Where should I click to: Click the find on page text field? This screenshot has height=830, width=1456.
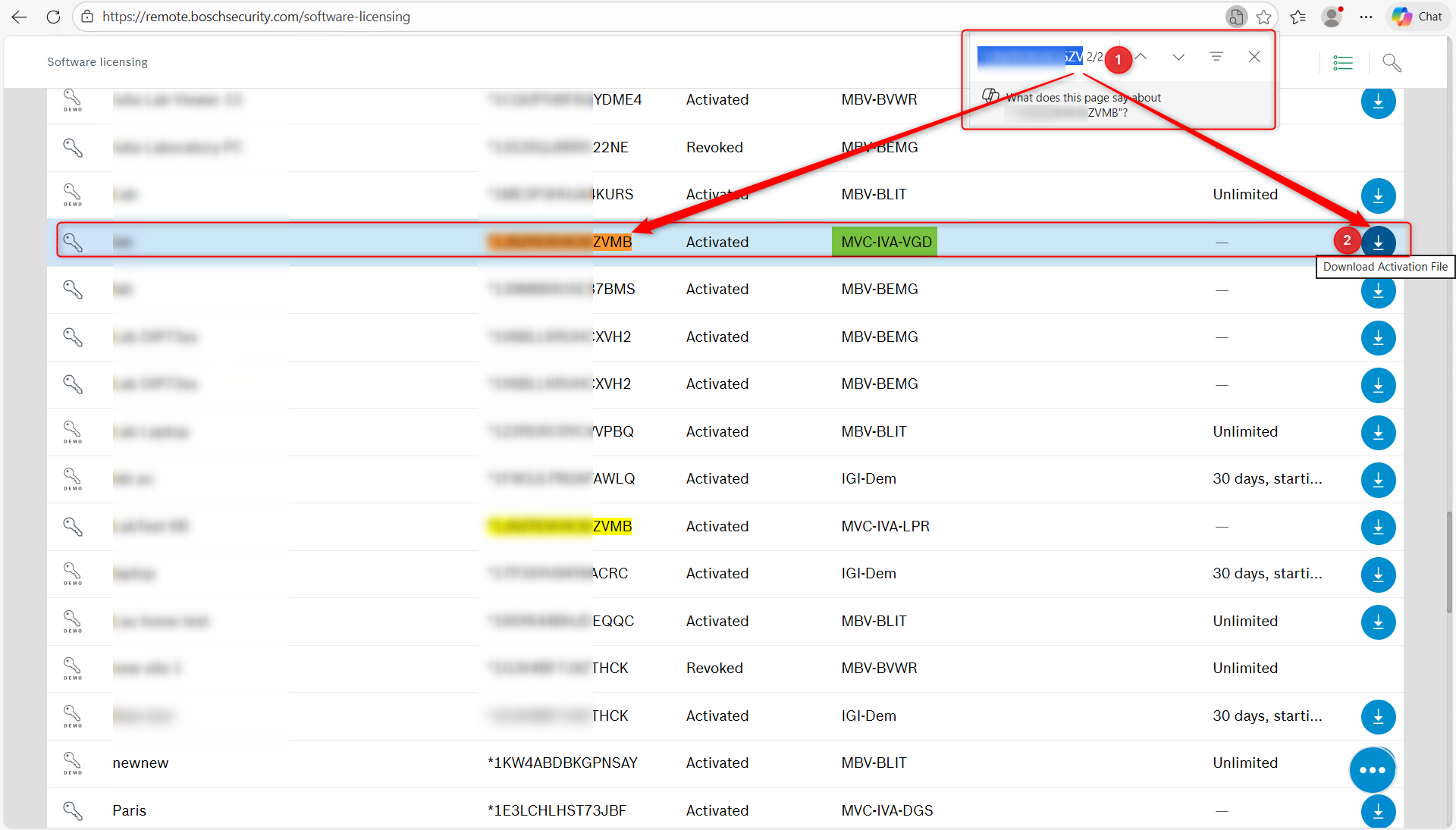pyautogui.click(x=1029, y=57)
